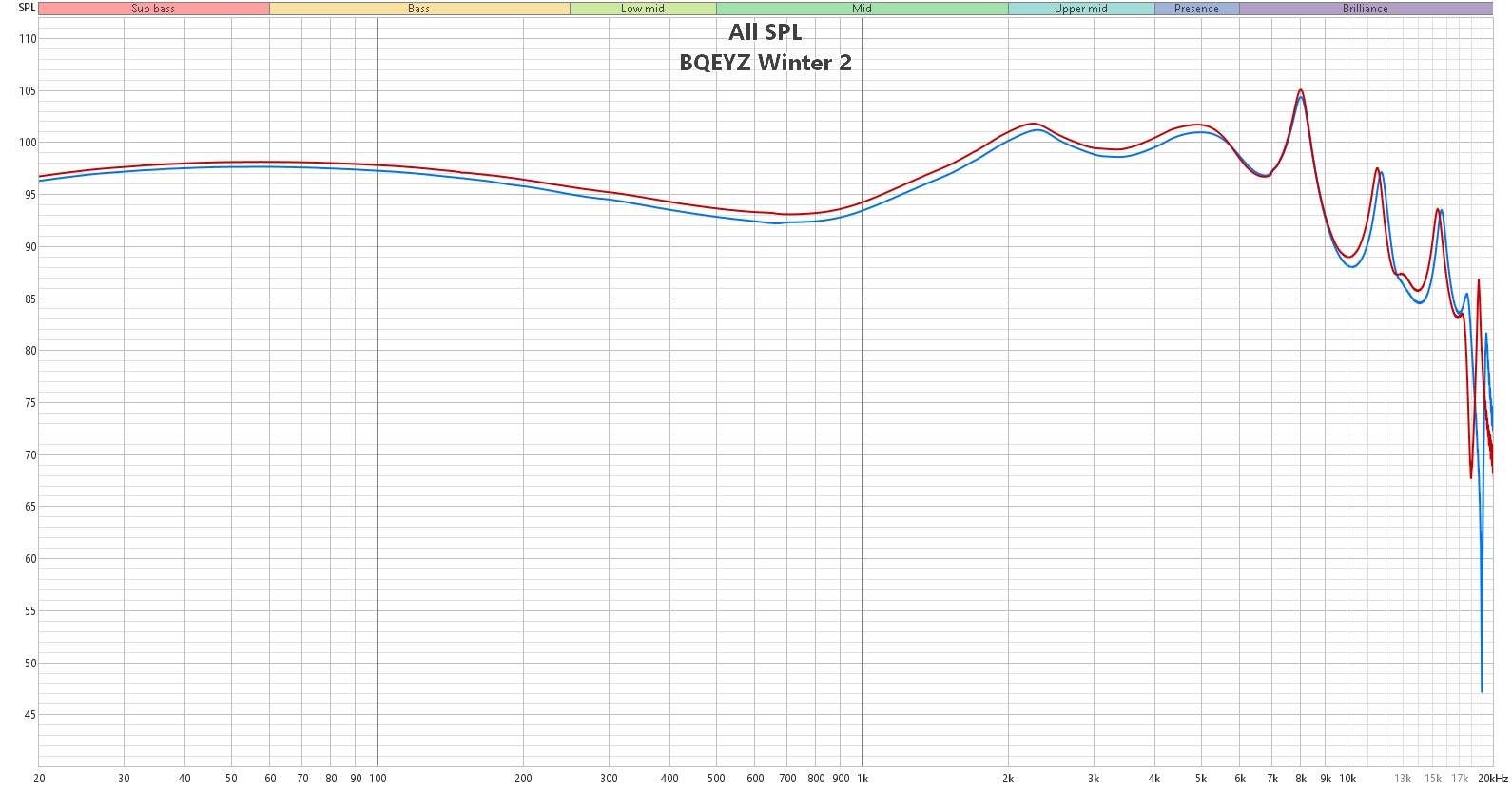Click the 6k frequency axis label
This screenshot has height=790, width=1512.
(1240, 779)
